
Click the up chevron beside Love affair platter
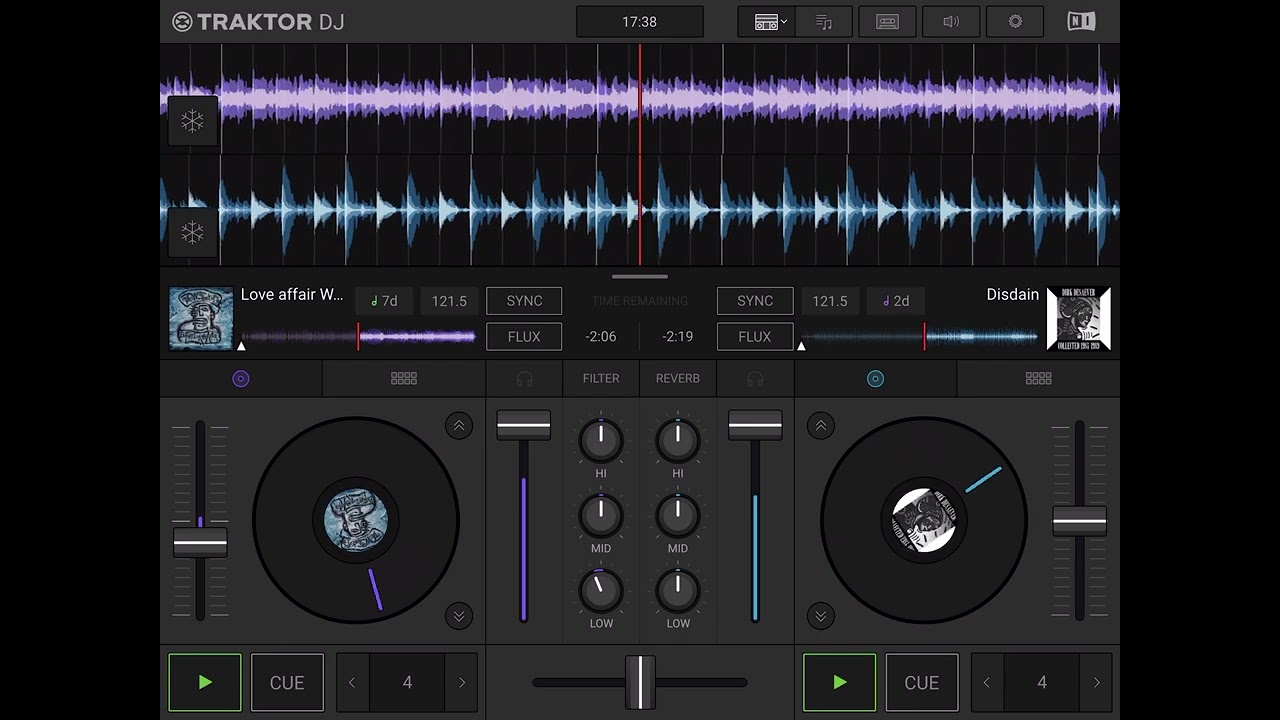459,426
